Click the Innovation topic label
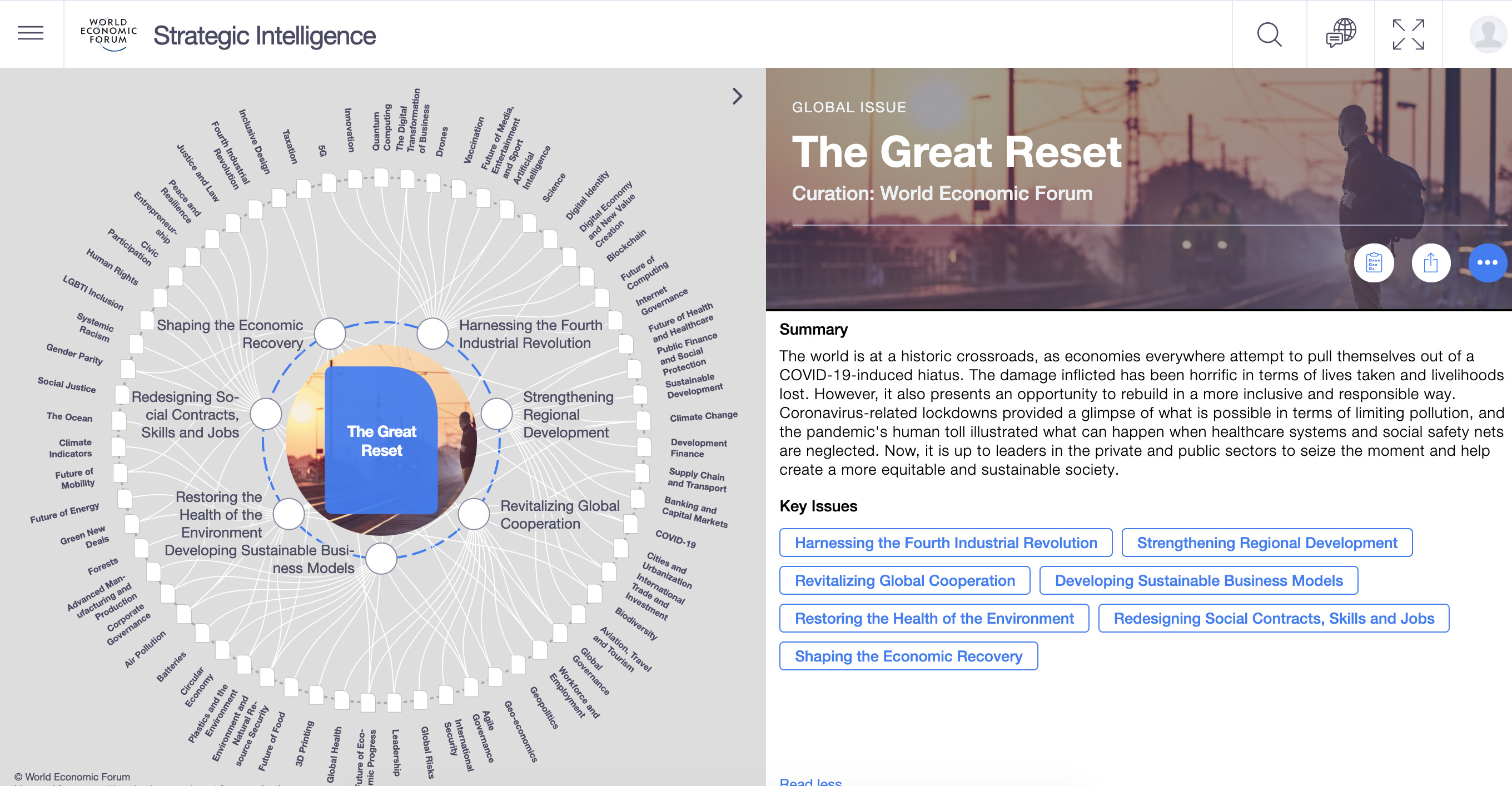1512x786 pixels. pos(349,130)
